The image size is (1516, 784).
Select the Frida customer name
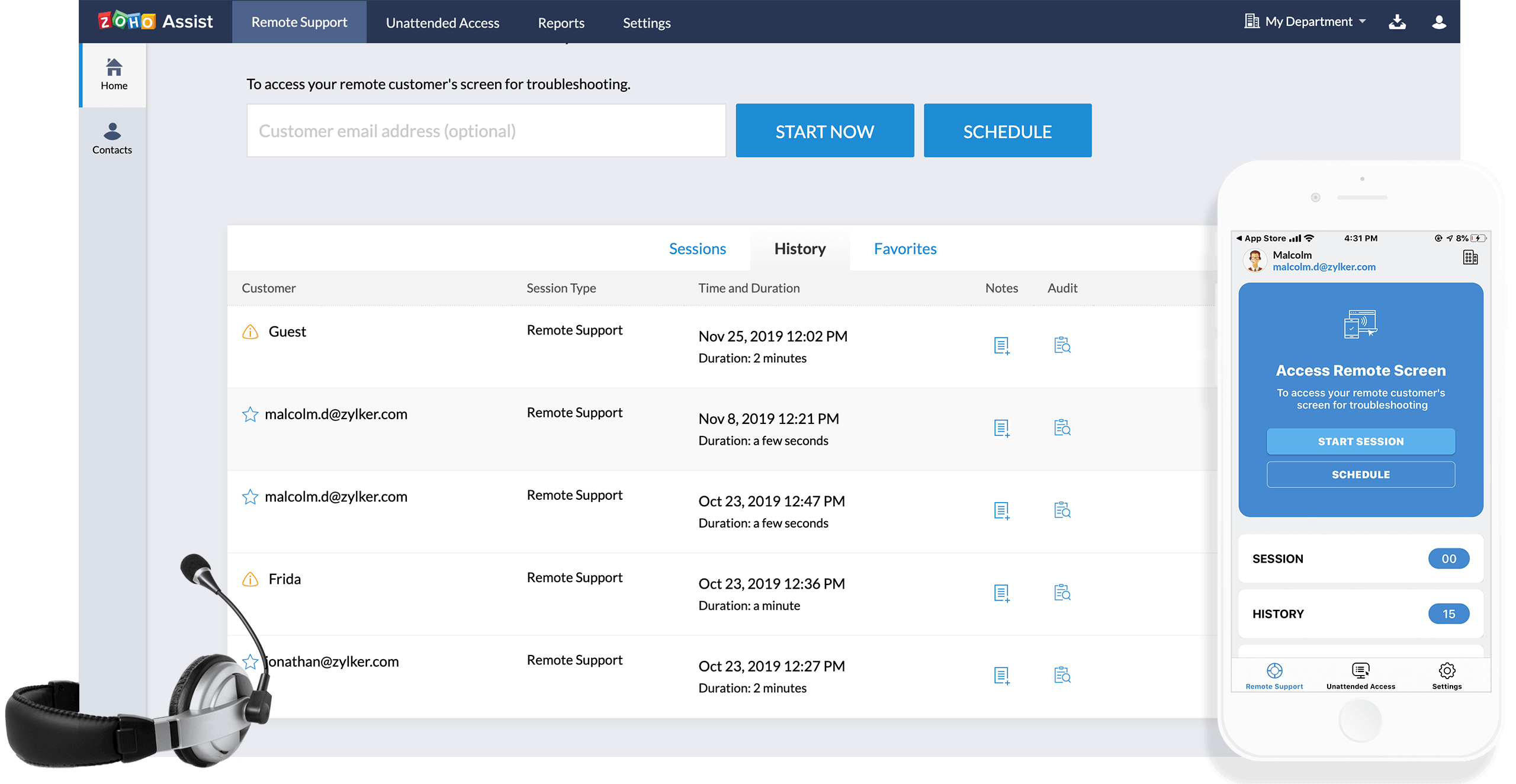pos(284,579)
